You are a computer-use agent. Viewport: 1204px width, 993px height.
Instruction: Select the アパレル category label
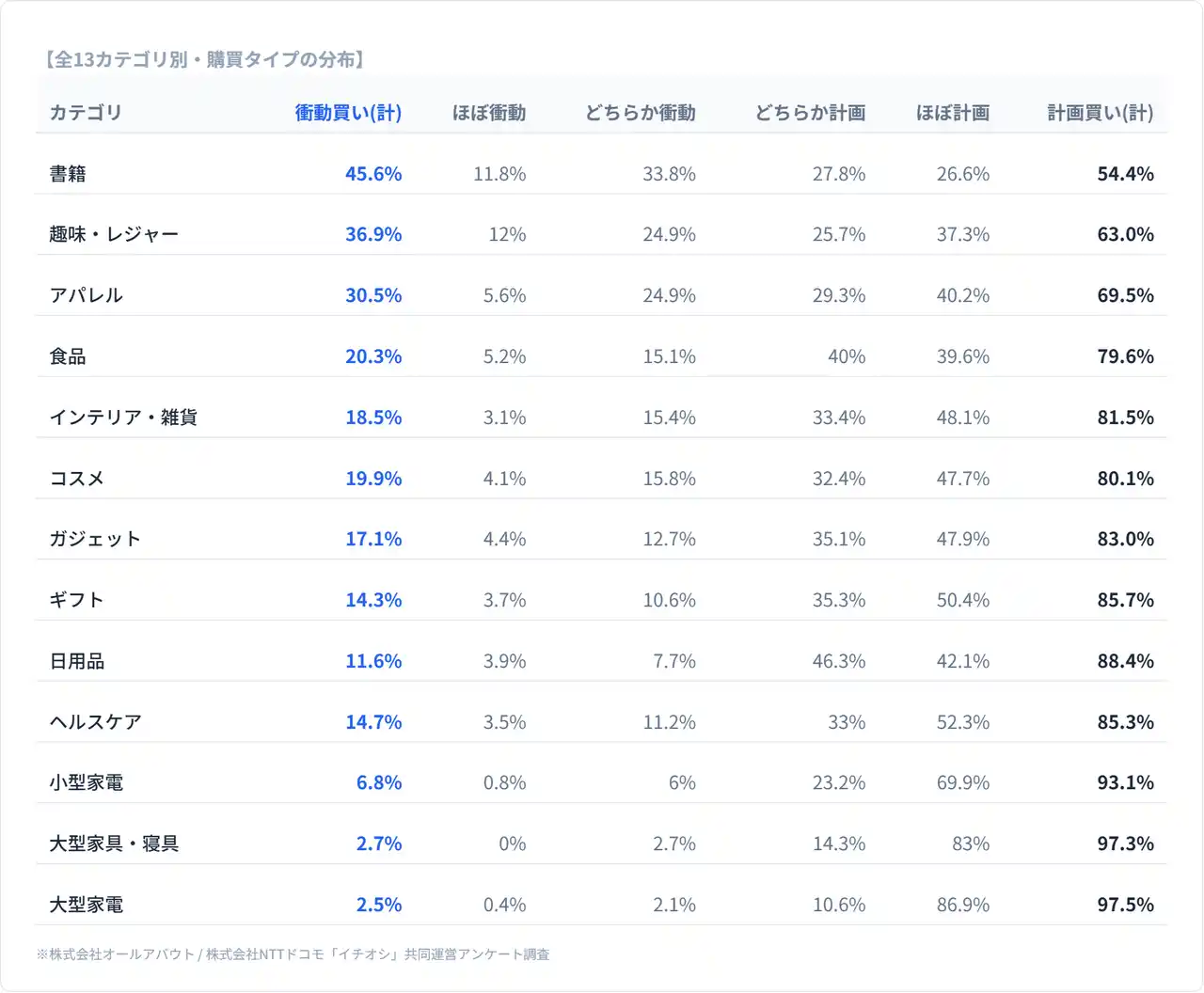click(x=87, y=295)
